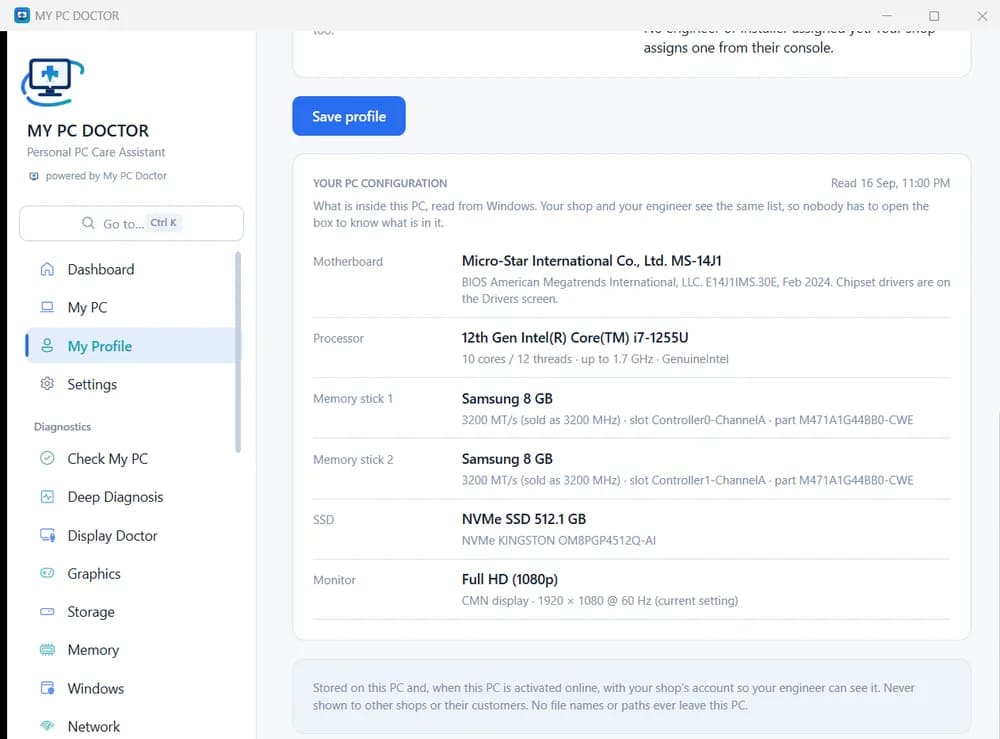Click the Ctrl K shortcut badge
The width and height of the screenshot is (1000, 739).
163,223
